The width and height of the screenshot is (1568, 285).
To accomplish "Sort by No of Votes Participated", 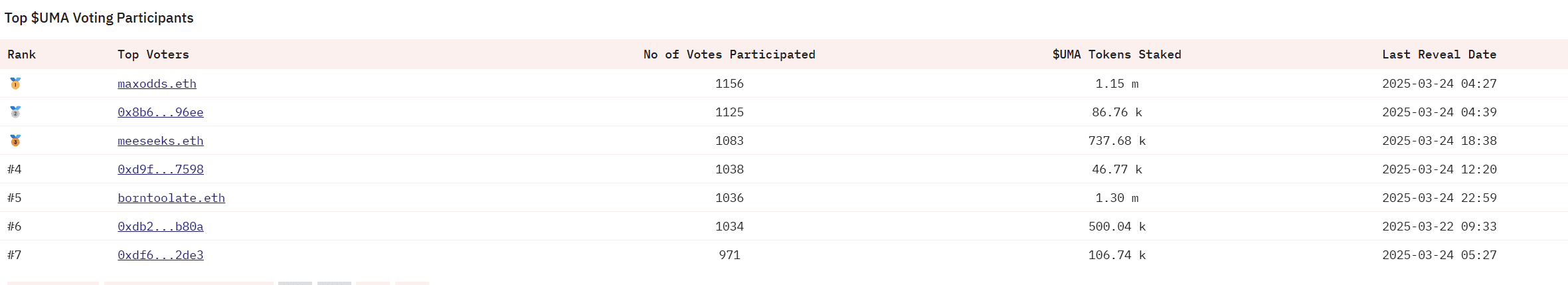I will 729,54.
